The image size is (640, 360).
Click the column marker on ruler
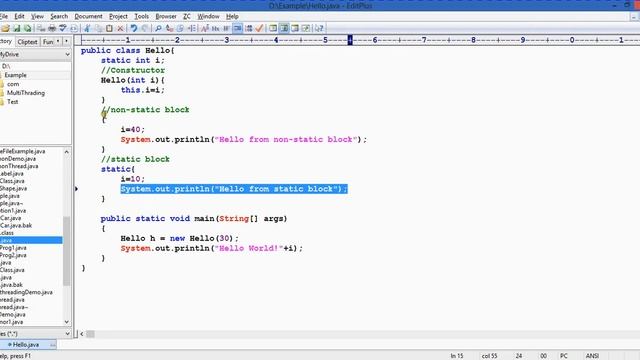[x=350, y=40]
